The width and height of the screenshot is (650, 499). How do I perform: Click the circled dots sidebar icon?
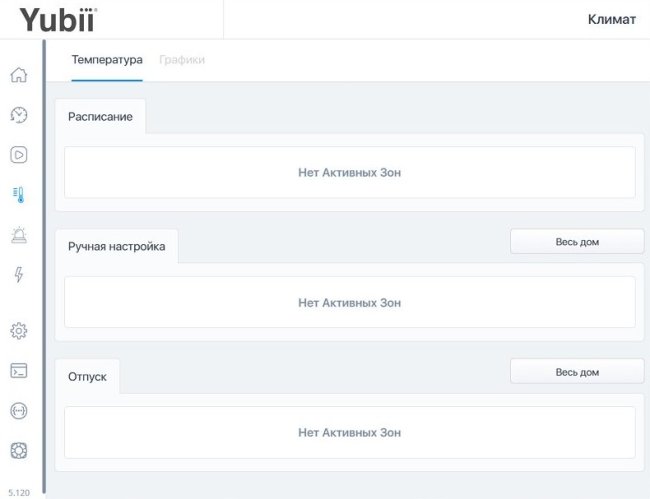pos(18,410)
